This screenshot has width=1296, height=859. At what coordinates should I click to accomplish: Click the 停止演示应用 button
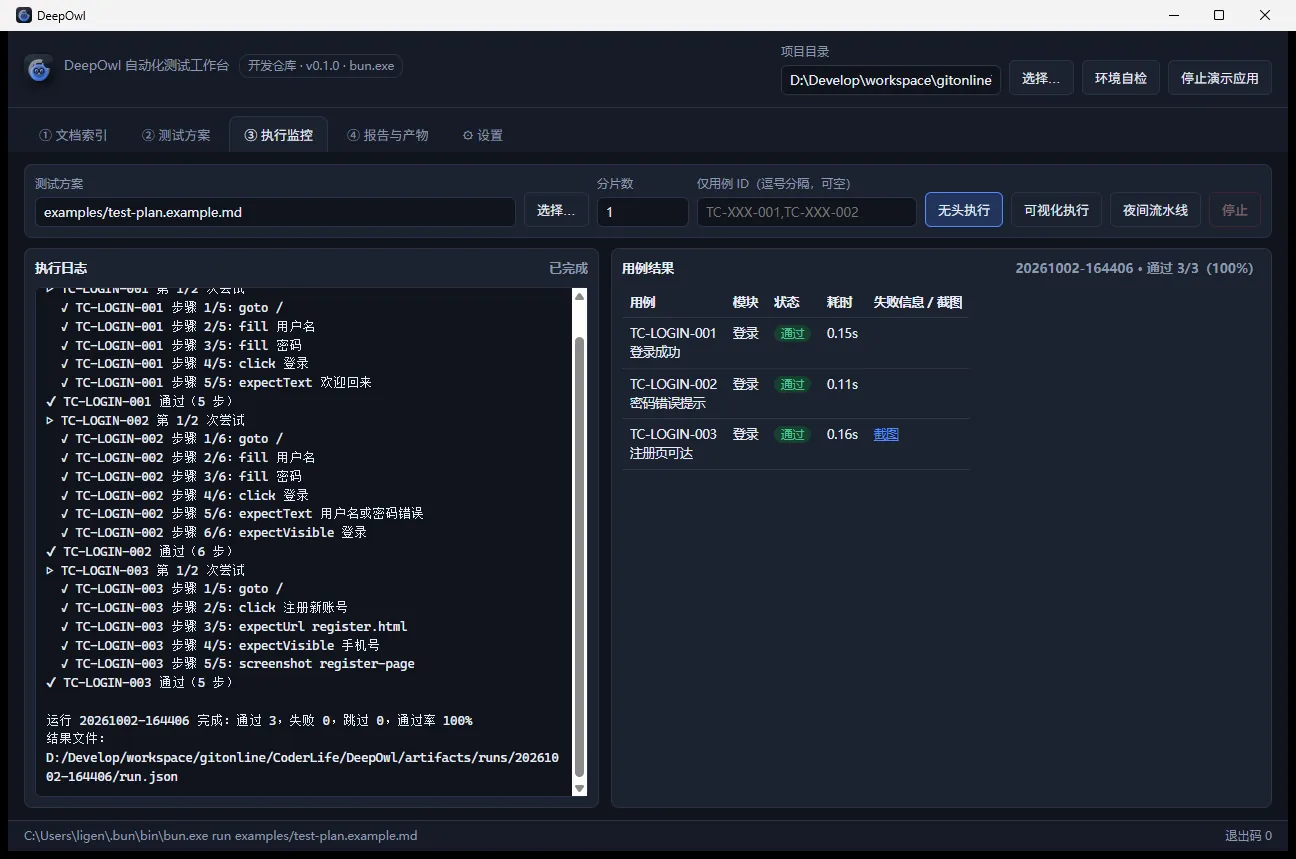click(x=1219, y=78)
